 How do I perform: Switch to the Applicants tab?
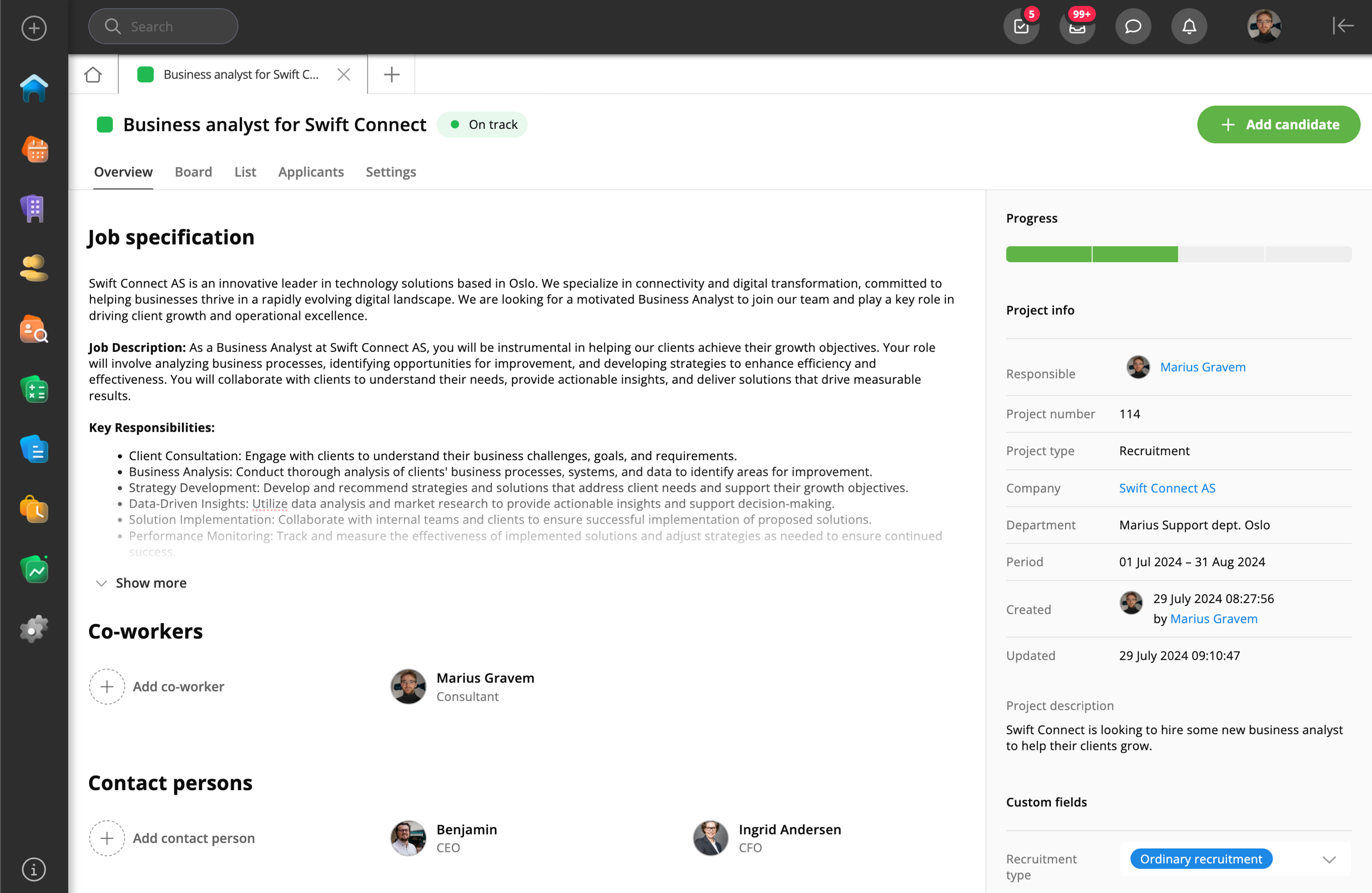[311, 172]
